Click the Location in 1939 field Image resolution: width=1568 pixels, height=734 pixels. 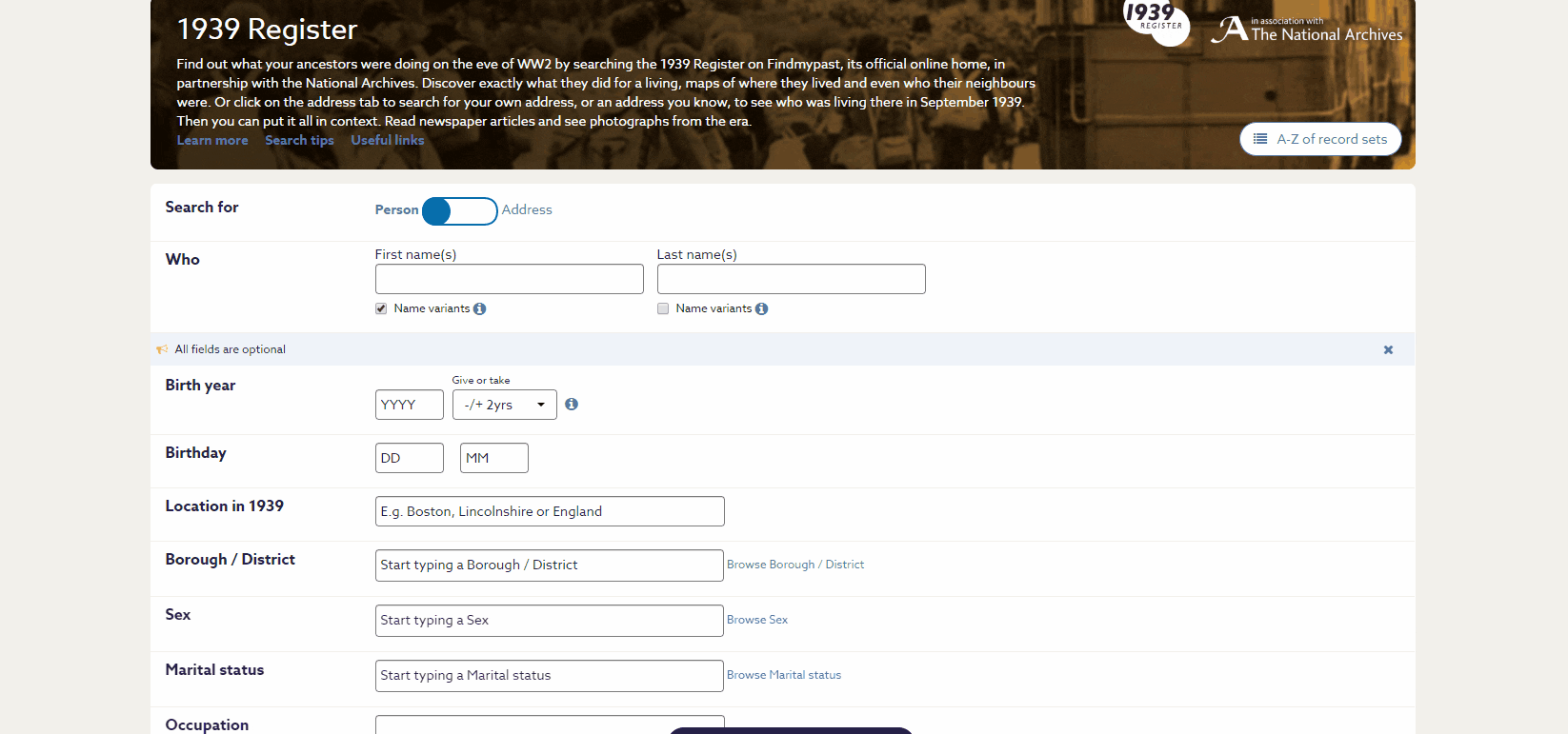(550, 511)
